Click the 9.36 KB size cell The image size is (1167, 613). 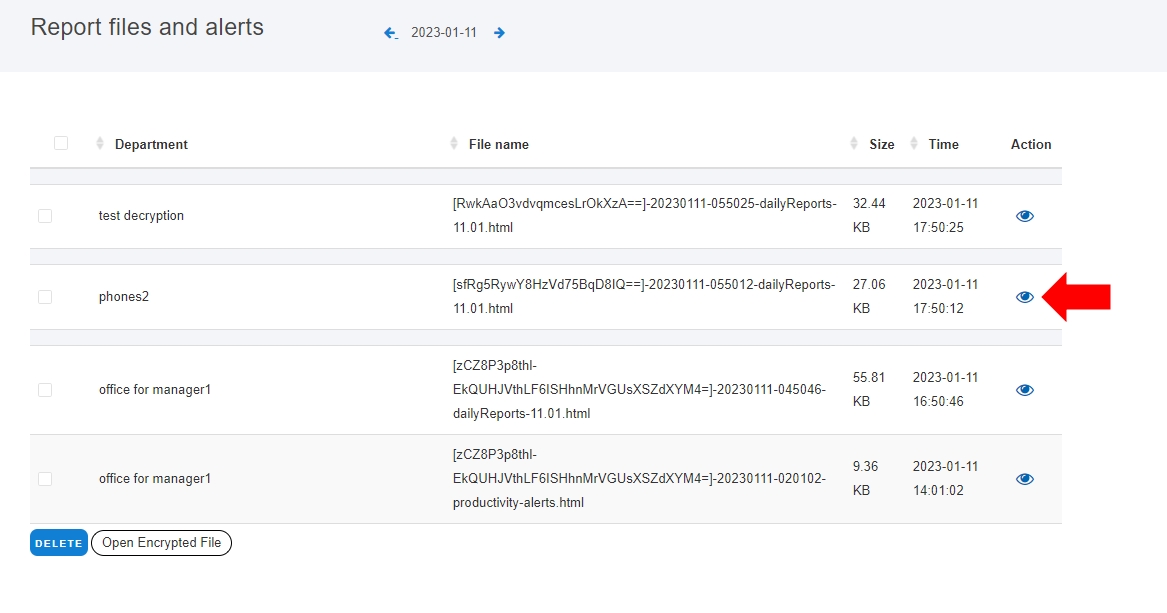point(866,479)
